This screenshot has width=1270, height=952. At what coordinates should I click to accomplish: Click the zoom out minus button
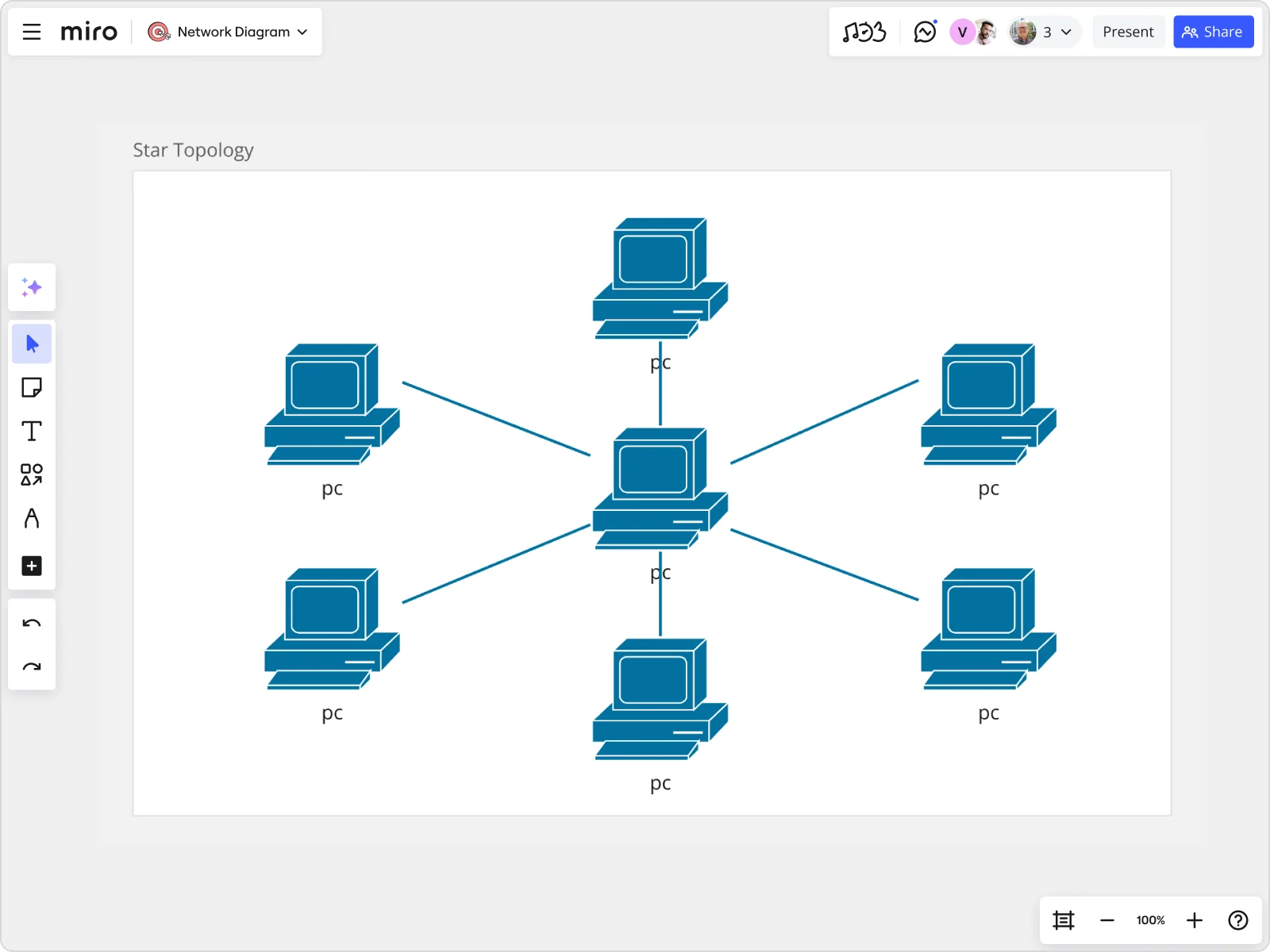(1107, 920)
